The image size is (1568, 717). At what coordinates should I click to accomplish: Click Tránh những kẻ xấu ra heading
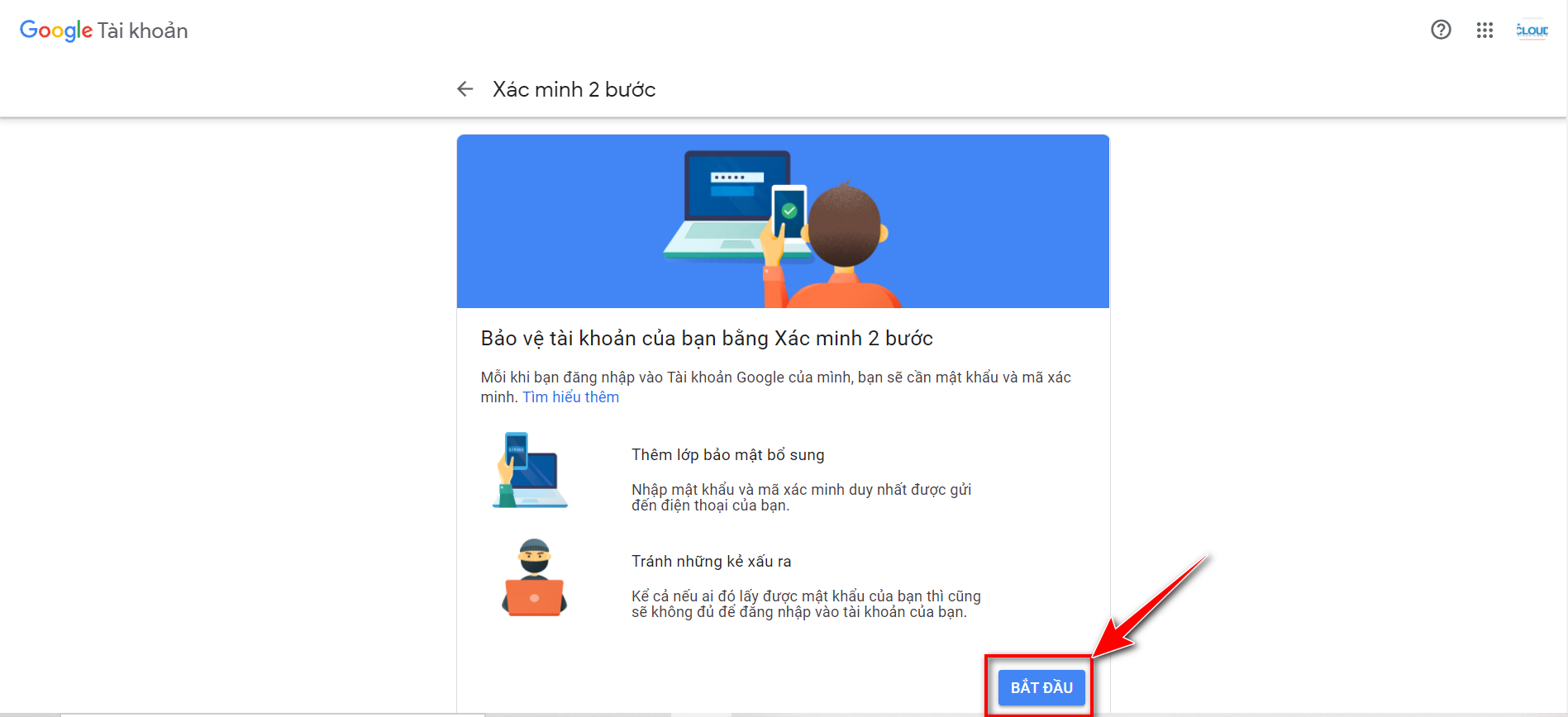tap(712, 562)
